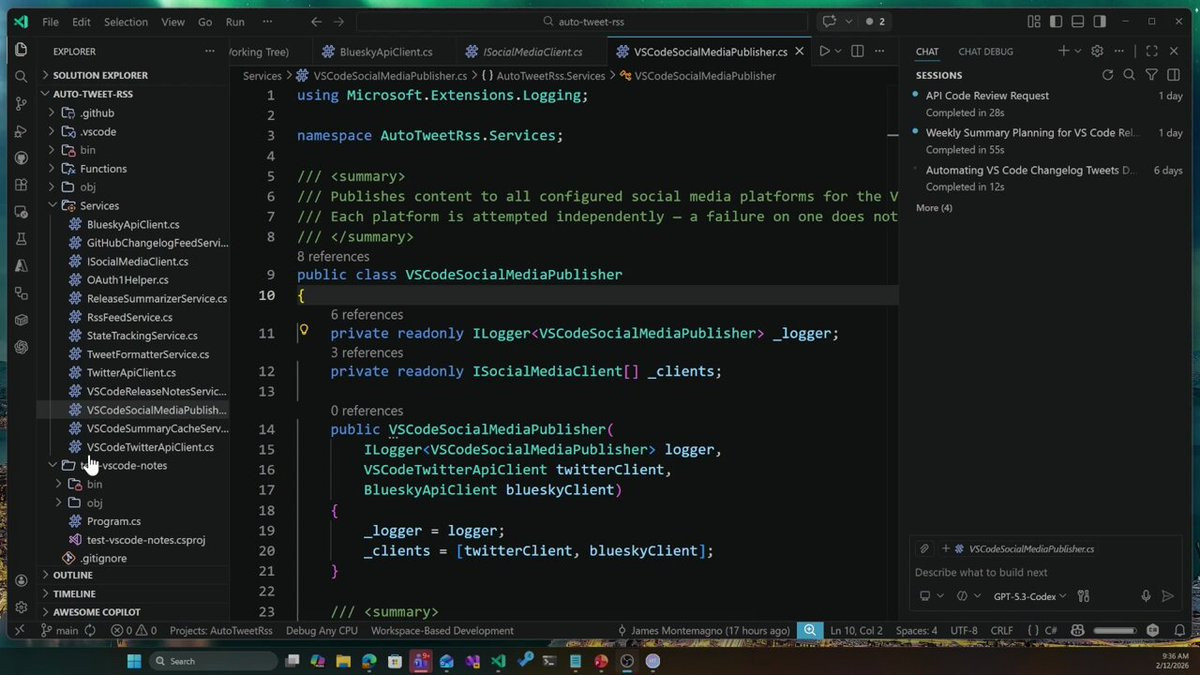Open the Source Control view in the activity bar
The image size is (1200, 675).
(21, 103)
